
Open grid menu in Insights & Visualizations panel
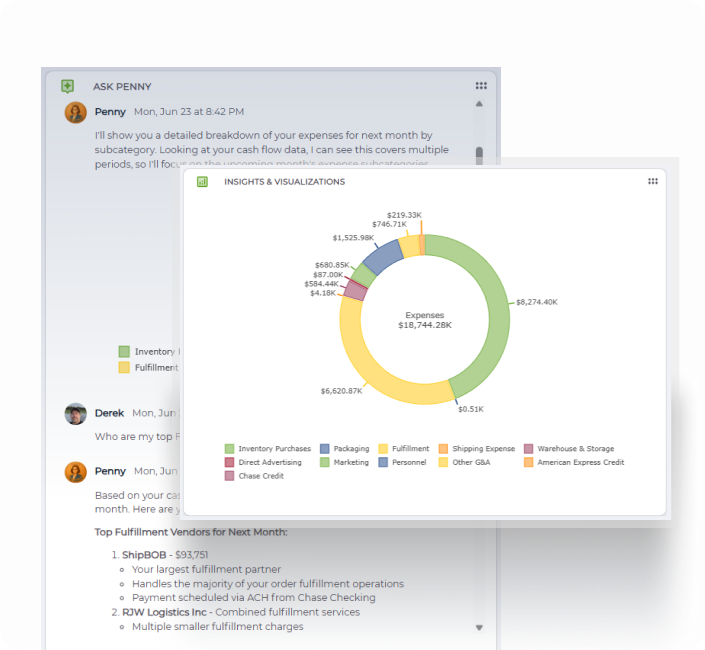pos(653,182)
